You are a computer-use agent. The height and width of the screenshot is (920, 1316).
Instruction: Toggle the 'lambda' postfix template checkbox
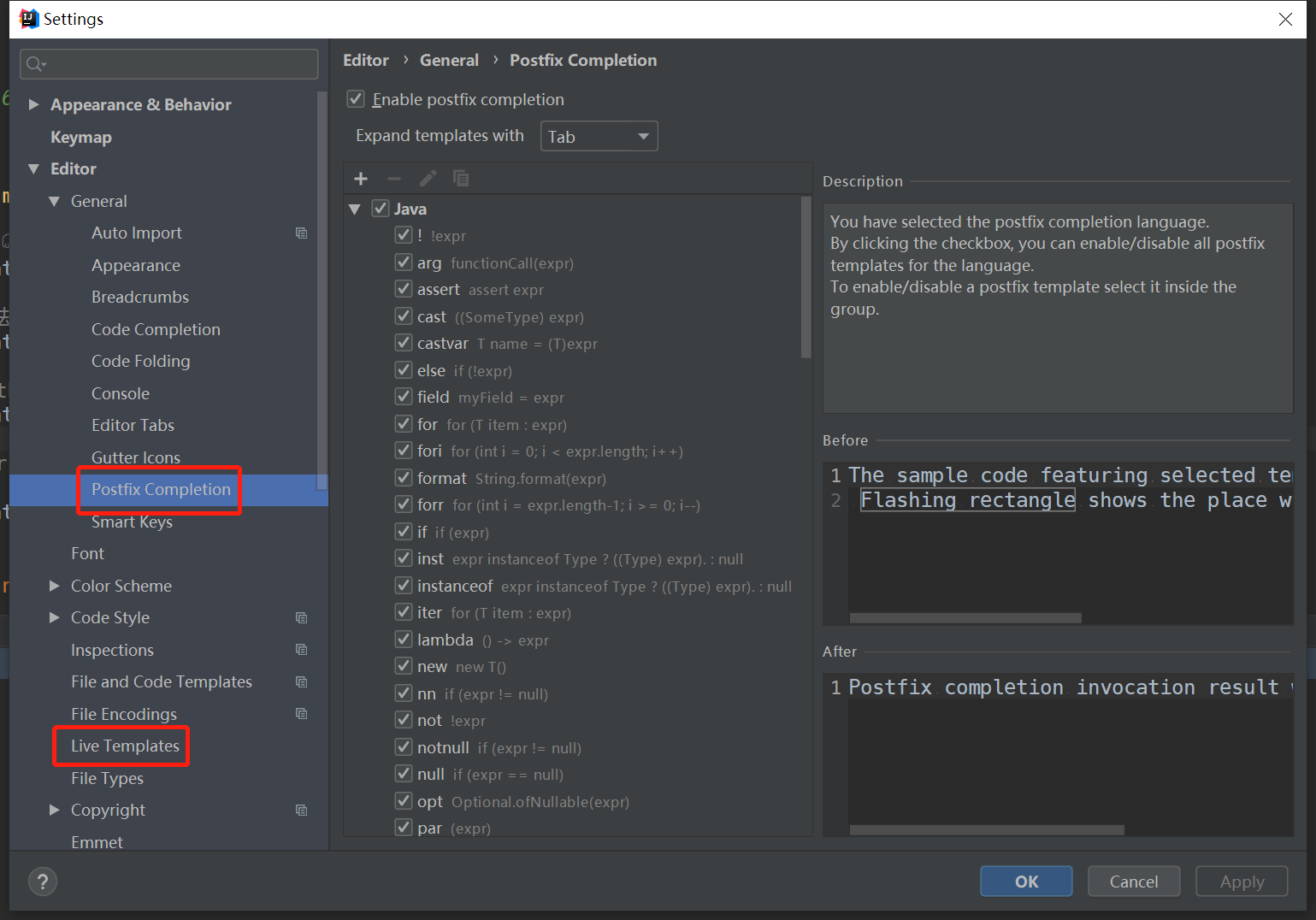tap(404, 640)
